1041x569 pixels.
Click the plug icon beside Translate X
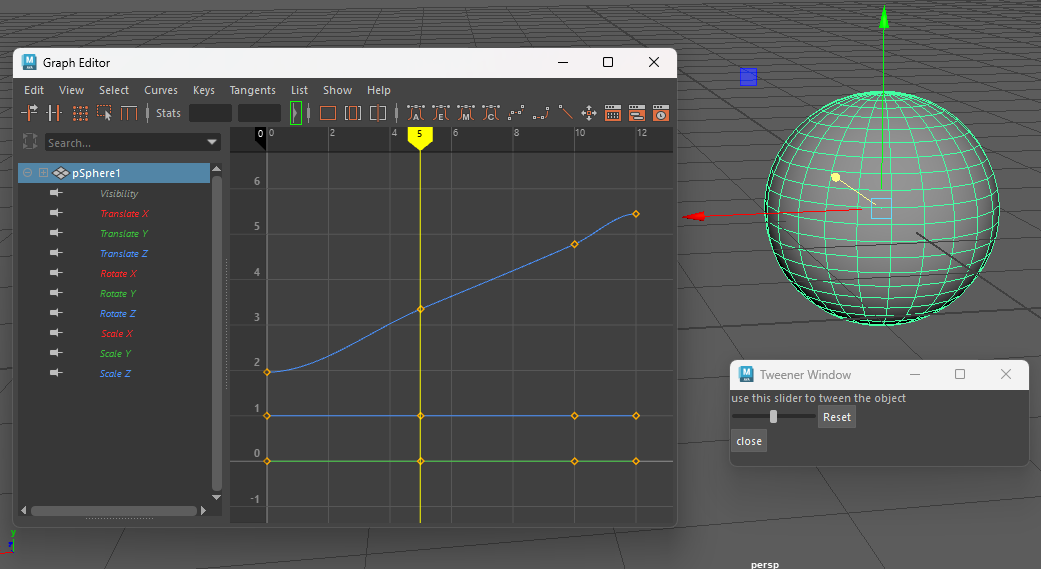coord(56,212)
